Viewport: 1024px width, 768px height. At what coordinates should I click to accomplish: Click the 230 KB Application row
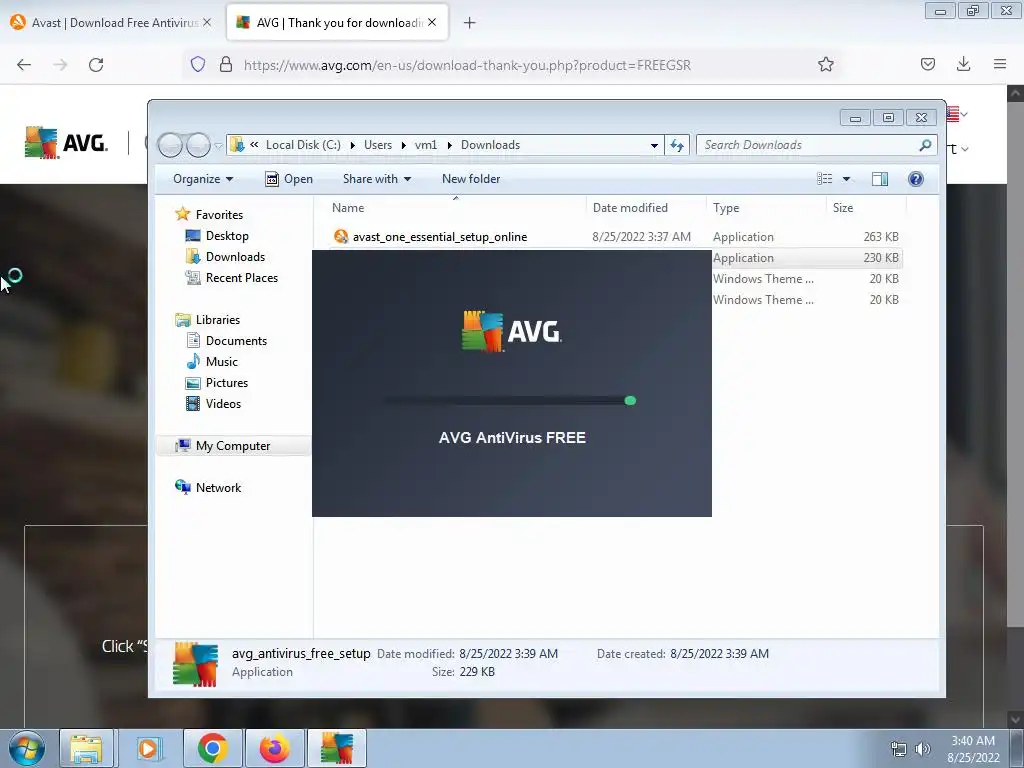click(x=807, y=258)
